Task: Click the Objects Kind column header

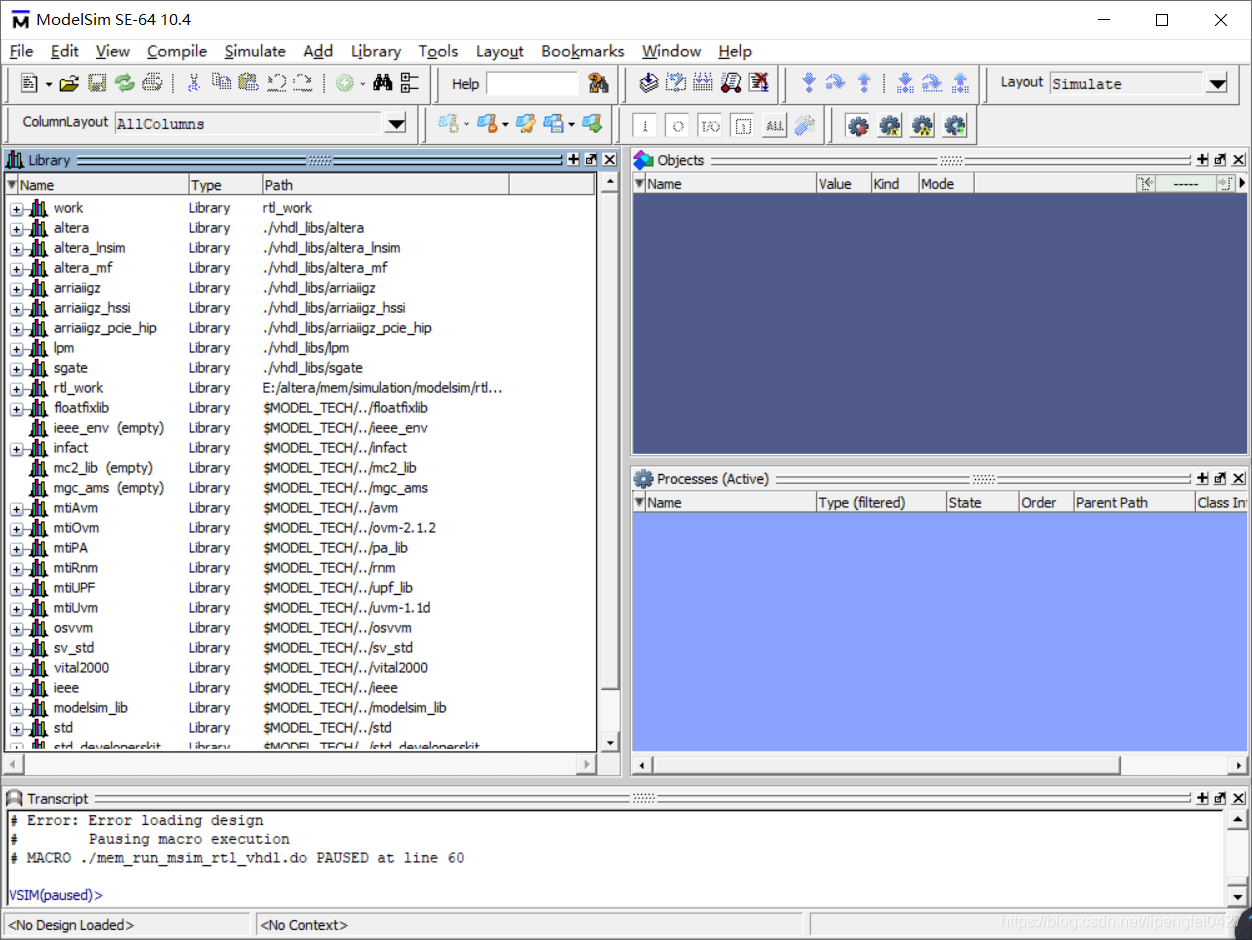Action: 894,184
